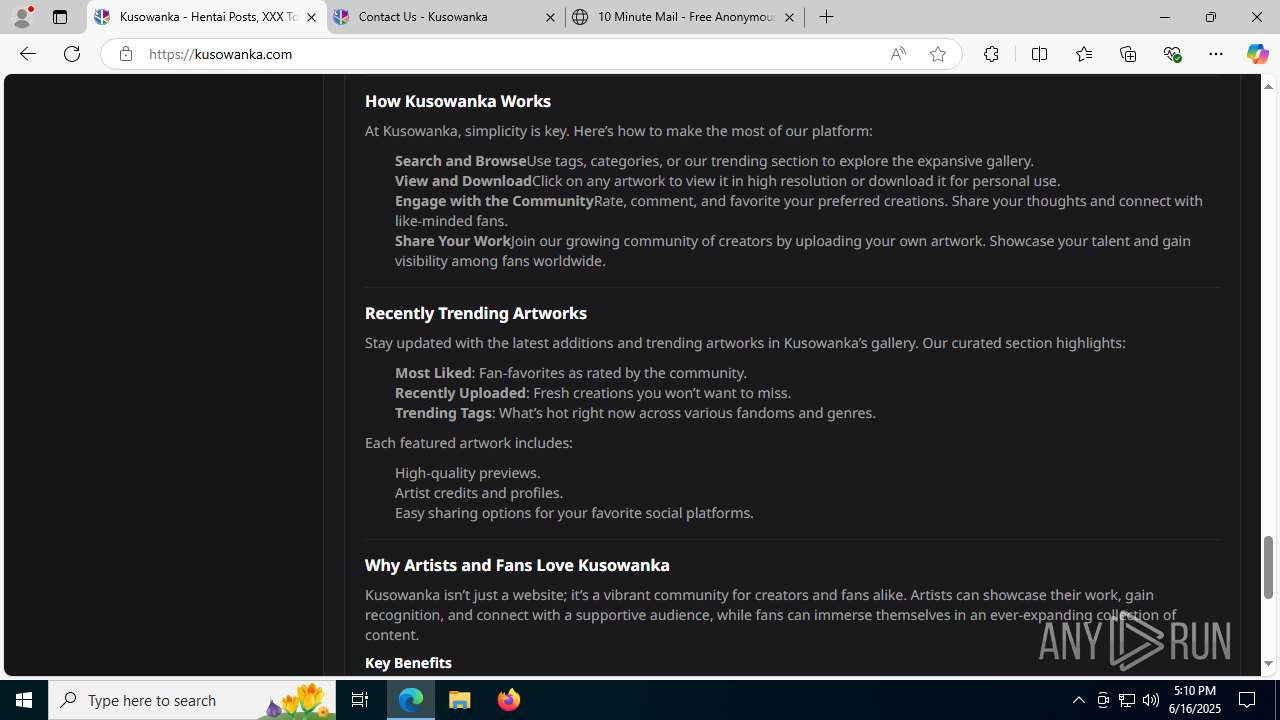Switch to the 10 Minute Mail tab

pyautogui.click(x=685, y=17)
